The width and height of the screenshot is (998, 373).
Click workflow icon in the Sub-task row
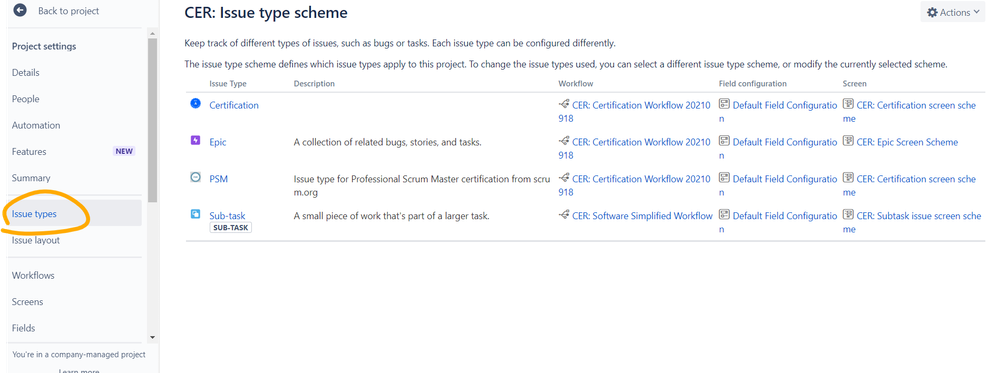pyautogui.click(x=564, y=215)
